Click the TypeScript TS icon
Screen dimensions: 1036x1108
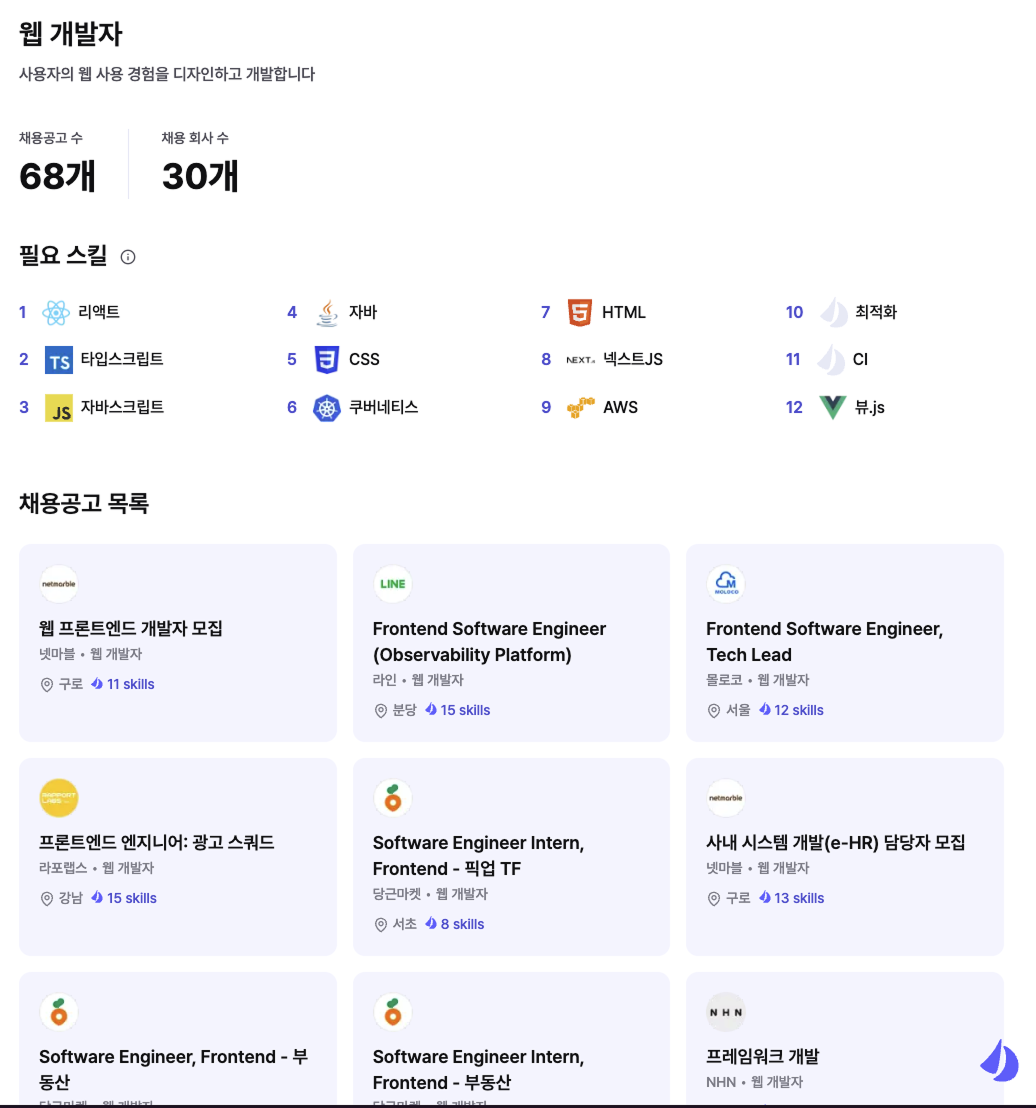(59, 360)
